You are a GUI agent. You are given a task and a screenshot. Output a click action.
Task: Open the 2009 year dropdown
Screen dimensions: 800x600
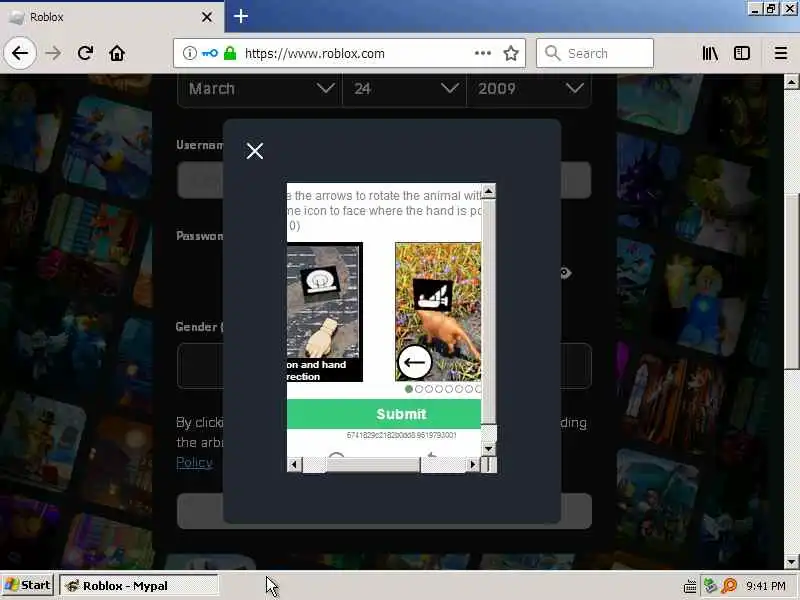coord(529,89)
